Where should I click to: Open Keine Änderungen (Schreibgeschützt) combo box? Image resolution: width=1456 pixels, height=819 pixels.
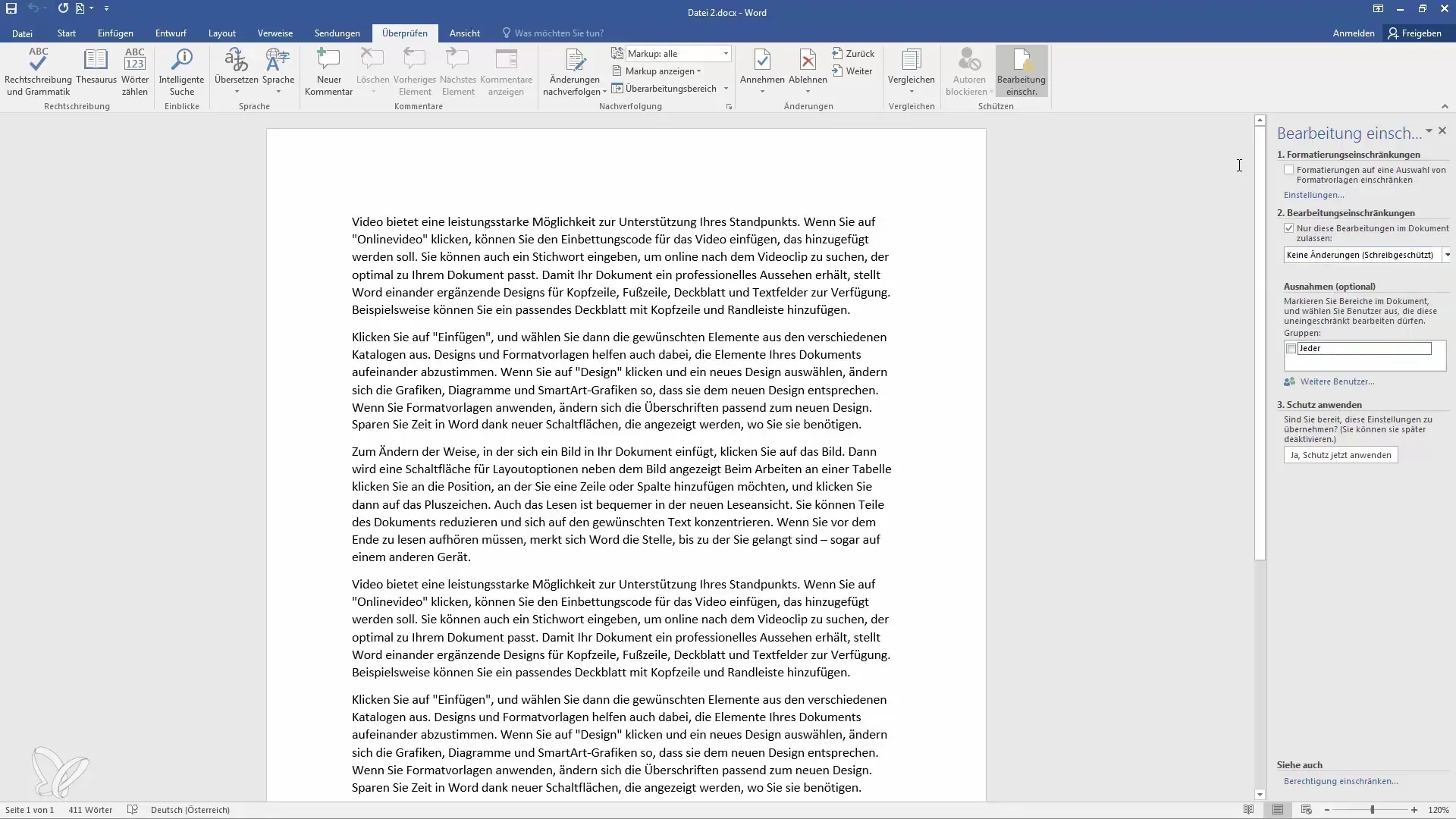[1367, 255]
